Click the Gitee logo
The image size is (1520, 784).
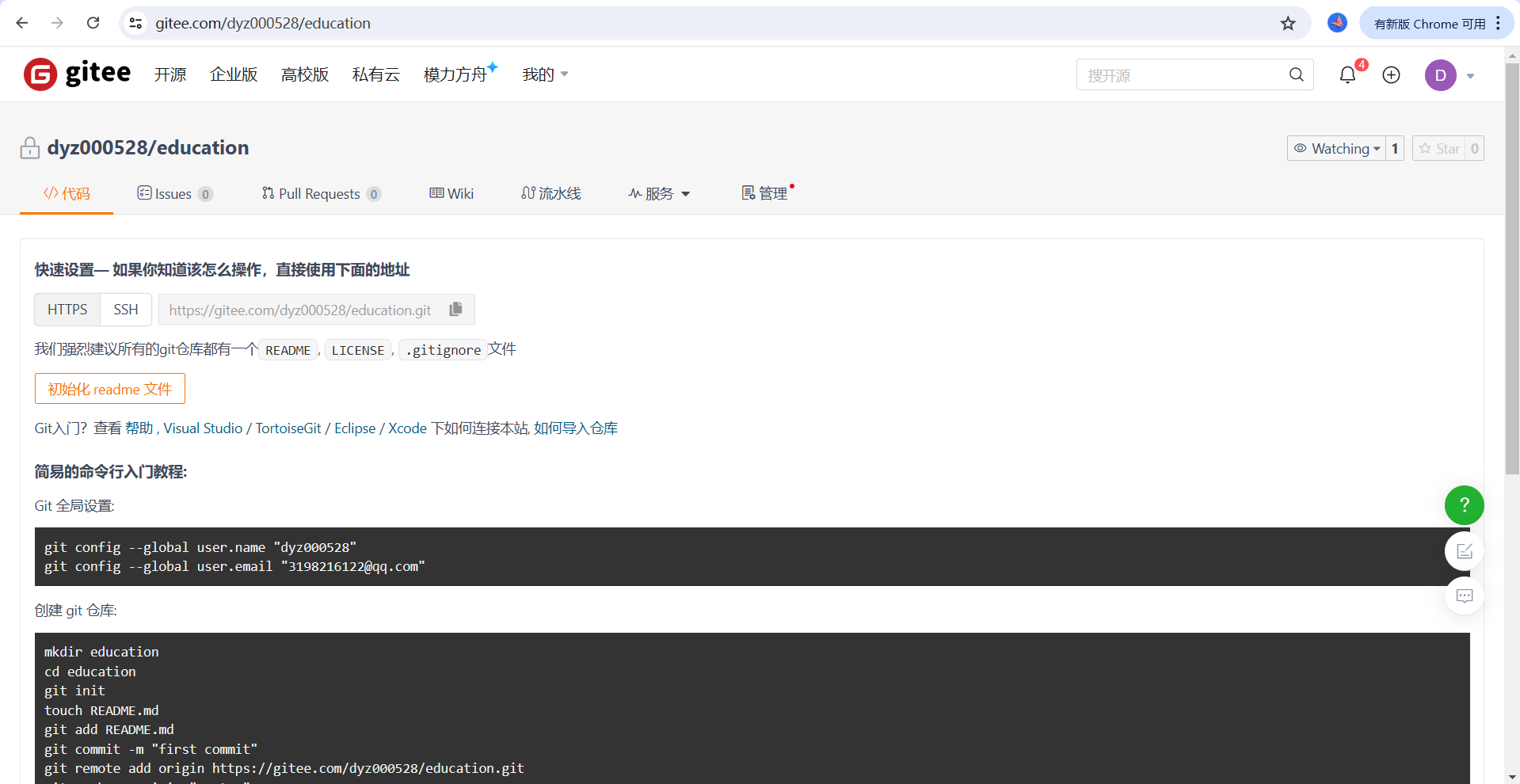click(76, 74)
